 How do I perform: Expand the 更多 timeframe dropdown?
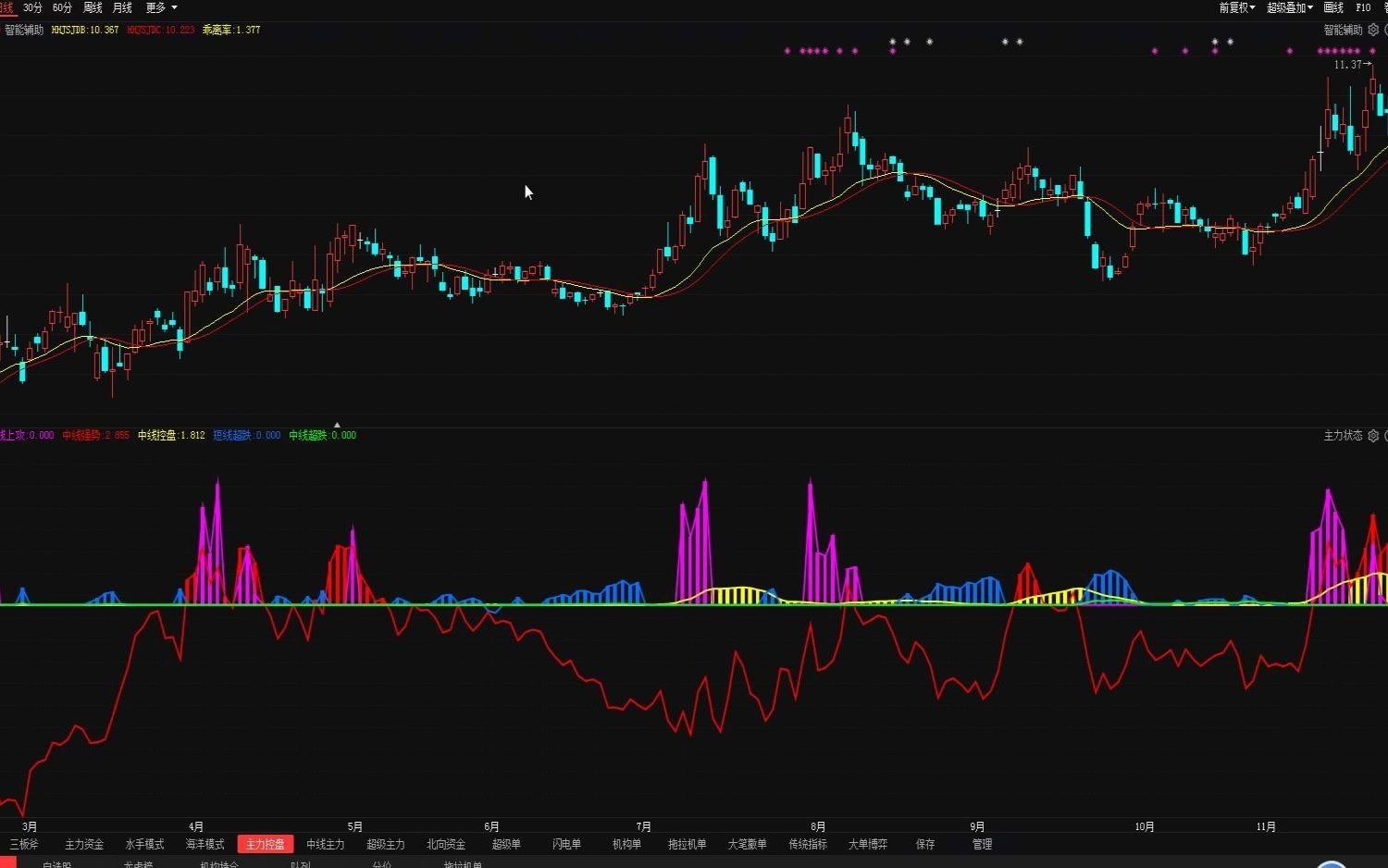161,7
